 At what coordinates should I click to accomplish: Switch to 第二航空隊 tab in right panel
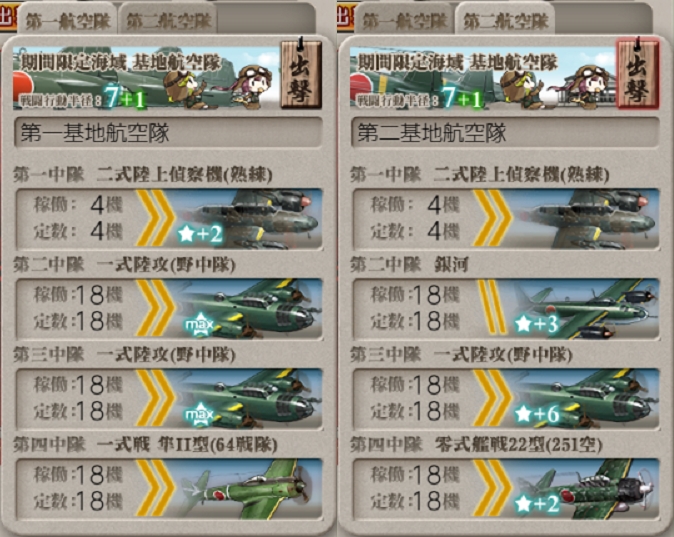click(506, 21)
